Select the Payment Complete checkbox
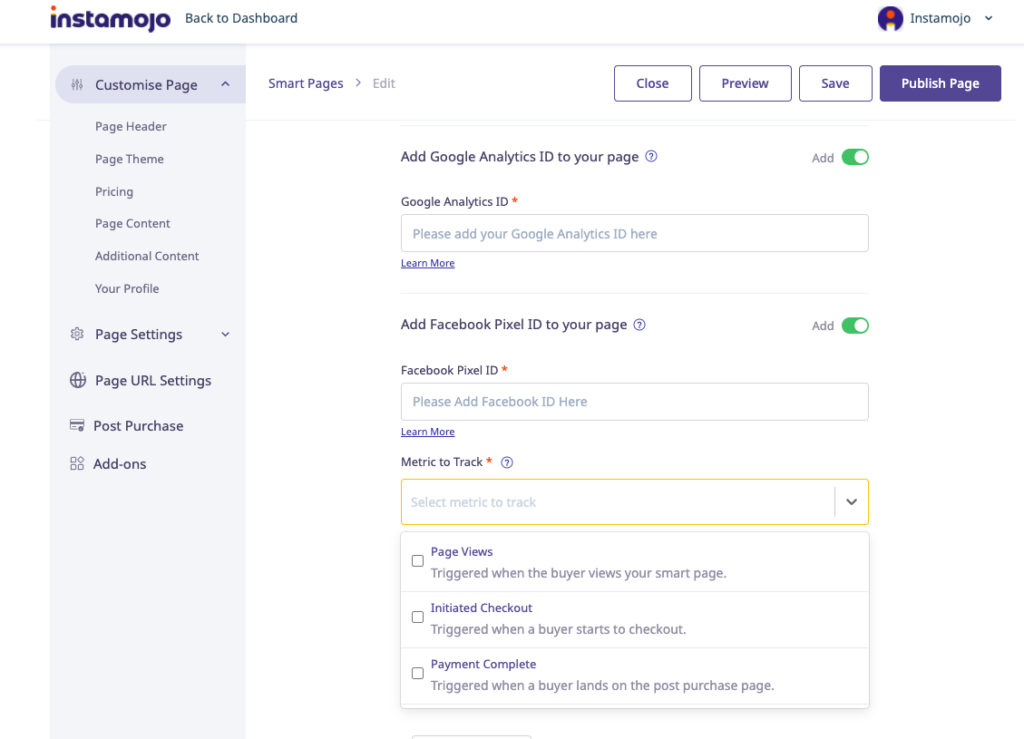This screenshot has width=1024, height=739. click(x=418, y=673)
